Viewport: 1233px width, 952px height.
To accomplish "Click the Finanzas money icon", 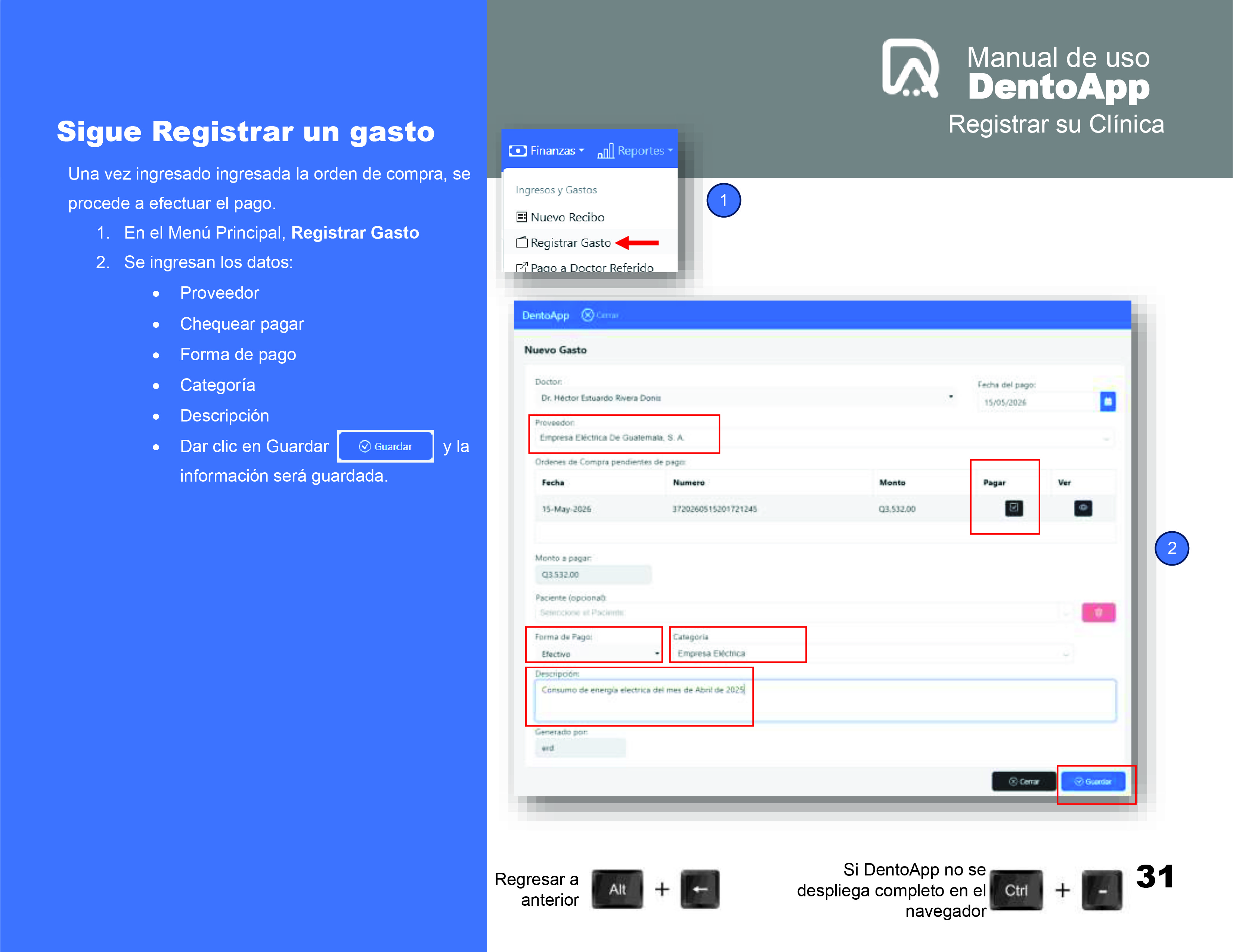I will [518, 151].
